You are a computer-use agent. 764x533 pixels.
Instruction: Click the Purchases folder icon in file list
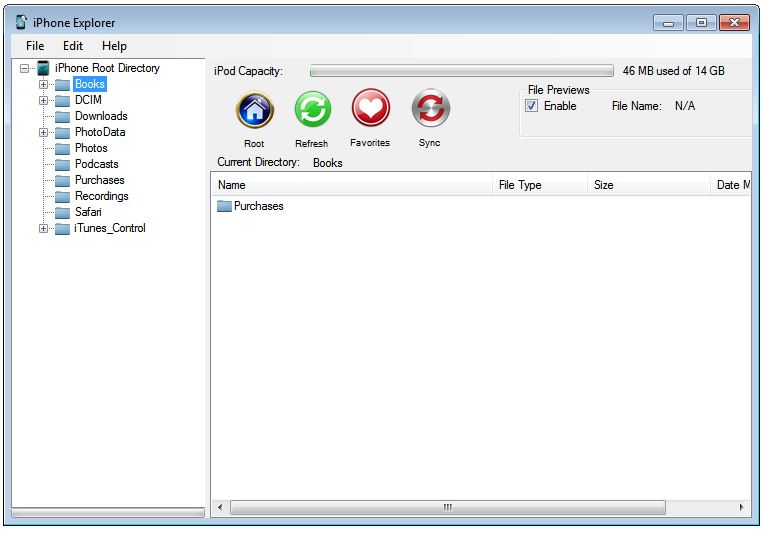[x=224, y=206]
